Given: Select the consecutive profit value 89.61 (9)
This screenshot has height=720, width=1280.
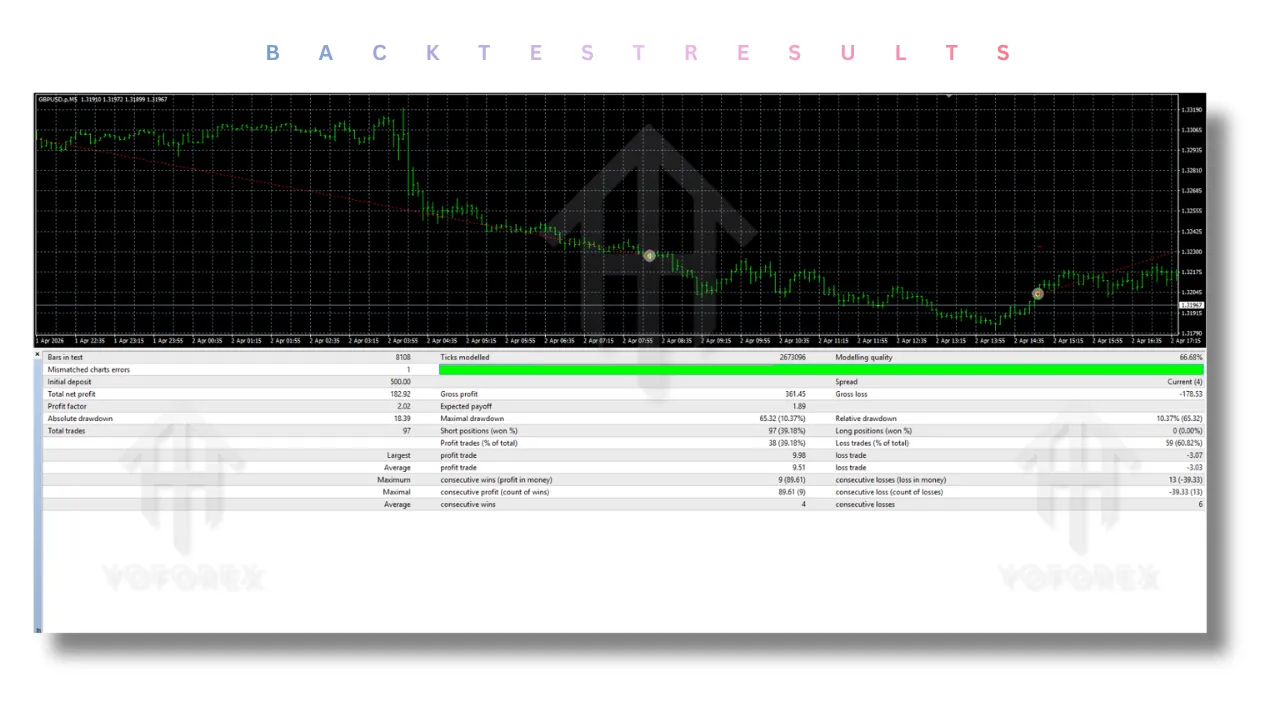Looking at the screenshot, I should (792, 492).
